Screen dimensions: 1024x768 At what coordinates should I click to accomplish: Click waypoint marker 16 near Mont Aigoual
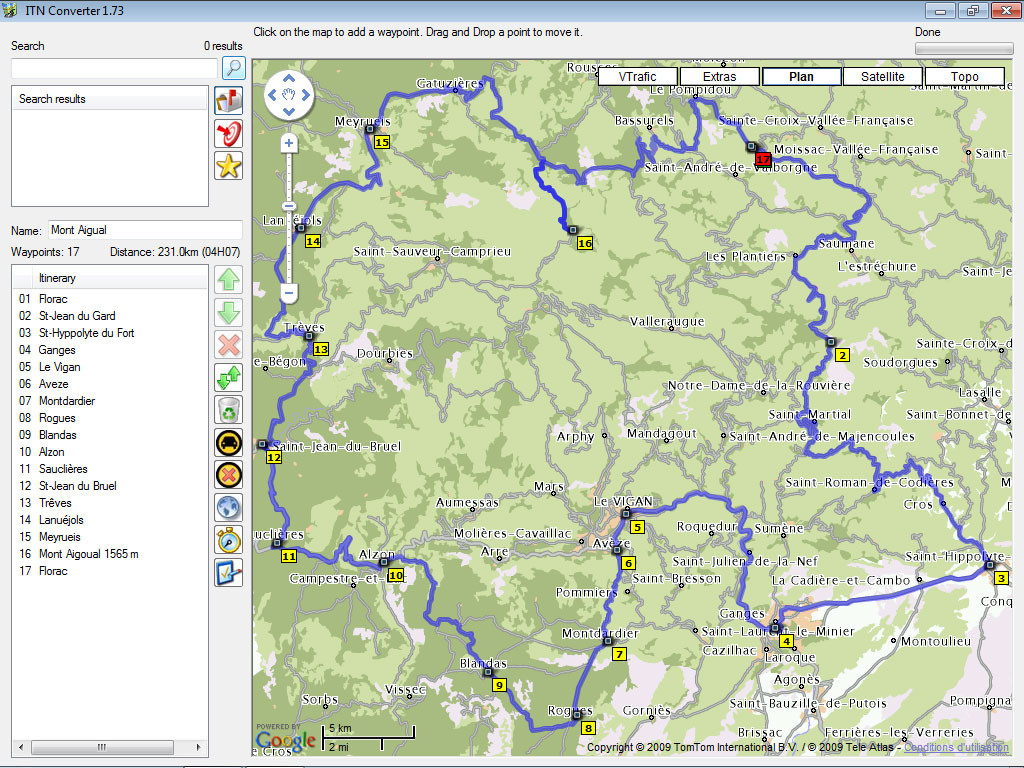(584, 243)
